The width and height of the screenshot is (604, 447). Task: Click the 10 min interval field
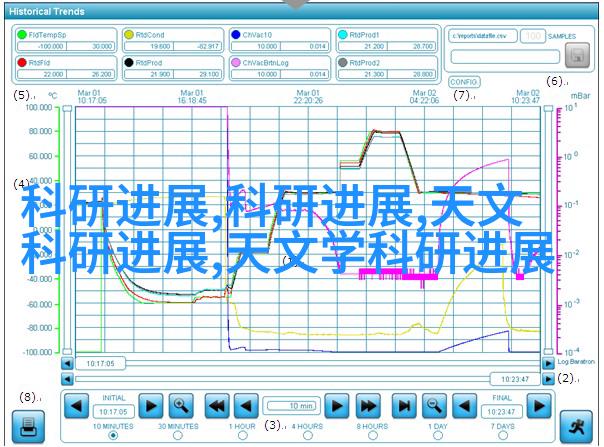(292, 406)
